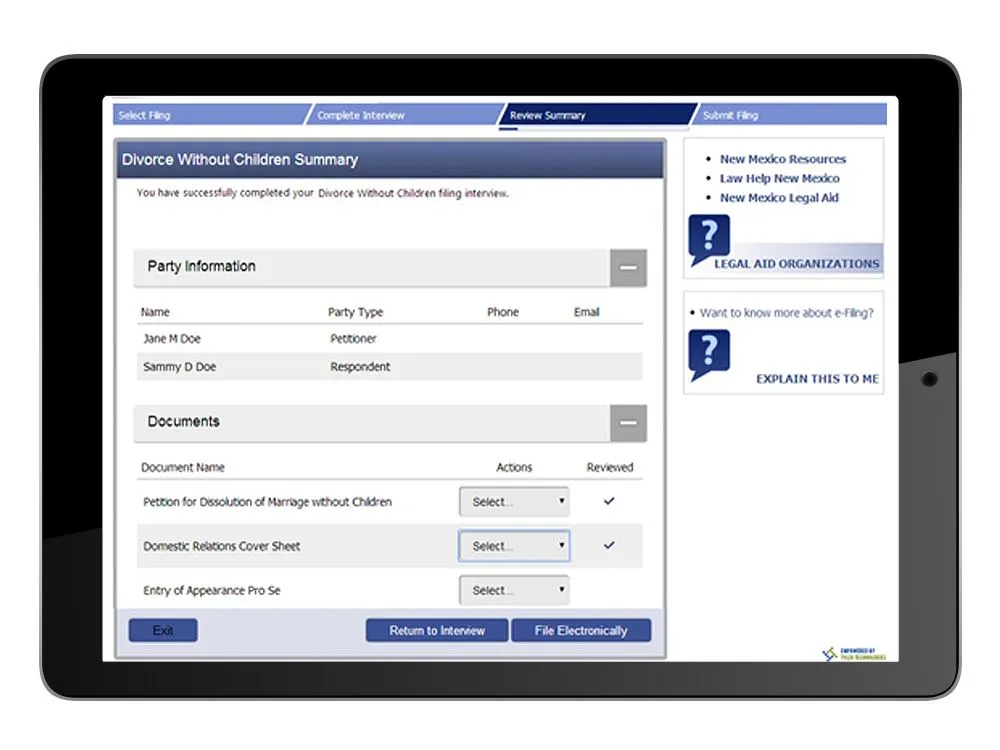
Task: Click the Exit button
Action: [163, 631]
